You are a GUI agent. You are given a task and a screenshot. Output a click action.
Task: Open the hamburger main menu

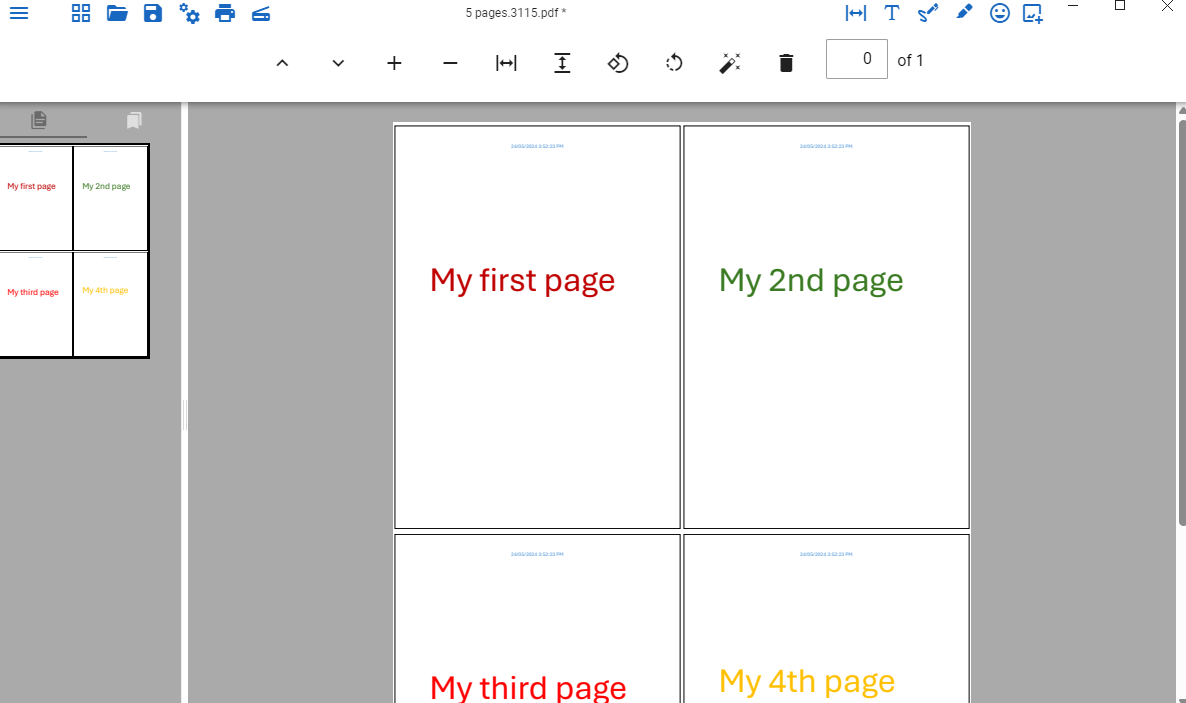click(x=19, y=14)
